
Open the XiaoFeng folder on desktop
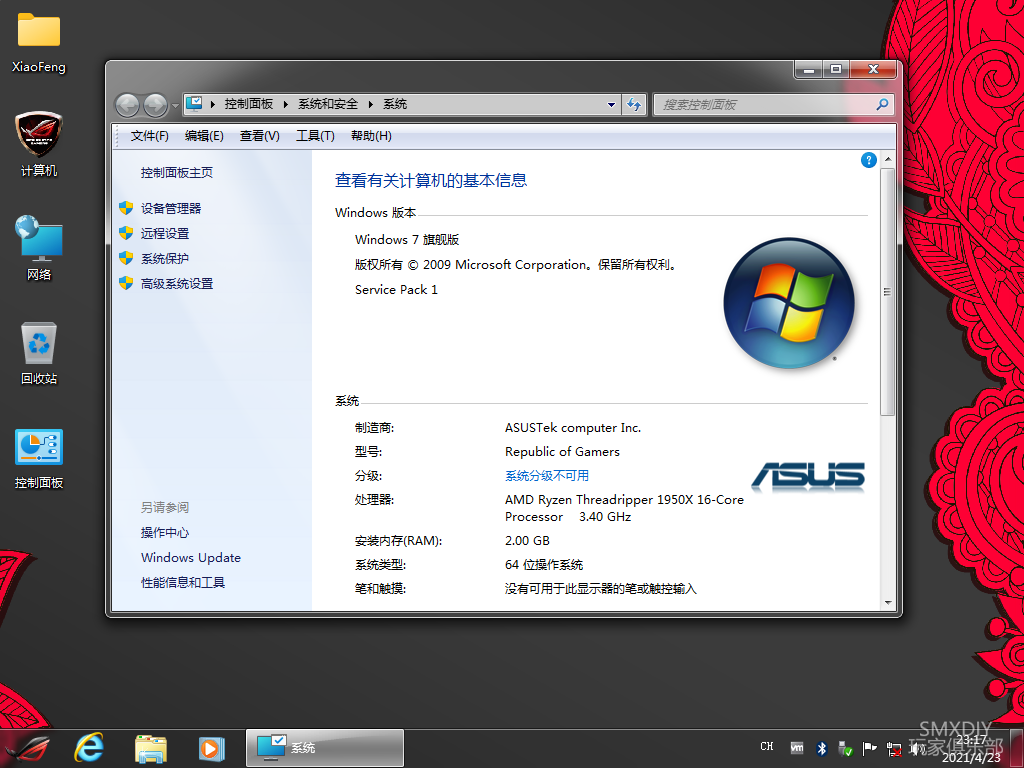[x=39, y=42]
